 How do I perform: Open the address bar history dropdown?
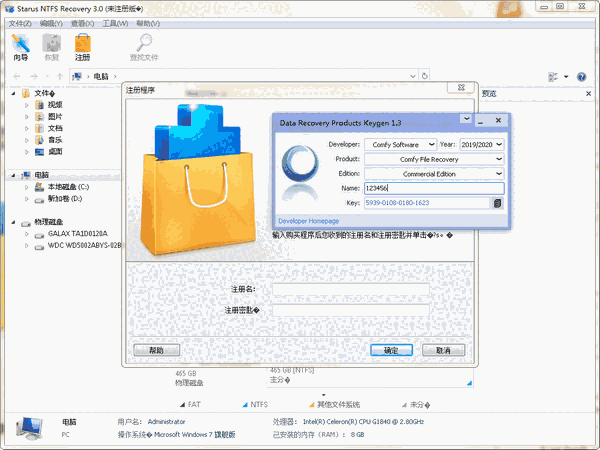(413, 76)
